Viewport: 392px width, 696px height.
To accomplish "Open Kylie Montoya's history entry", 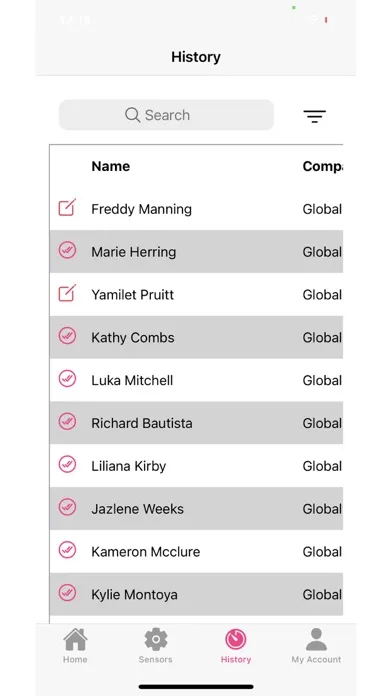I will pyautogui.click(x=196, y=594).
